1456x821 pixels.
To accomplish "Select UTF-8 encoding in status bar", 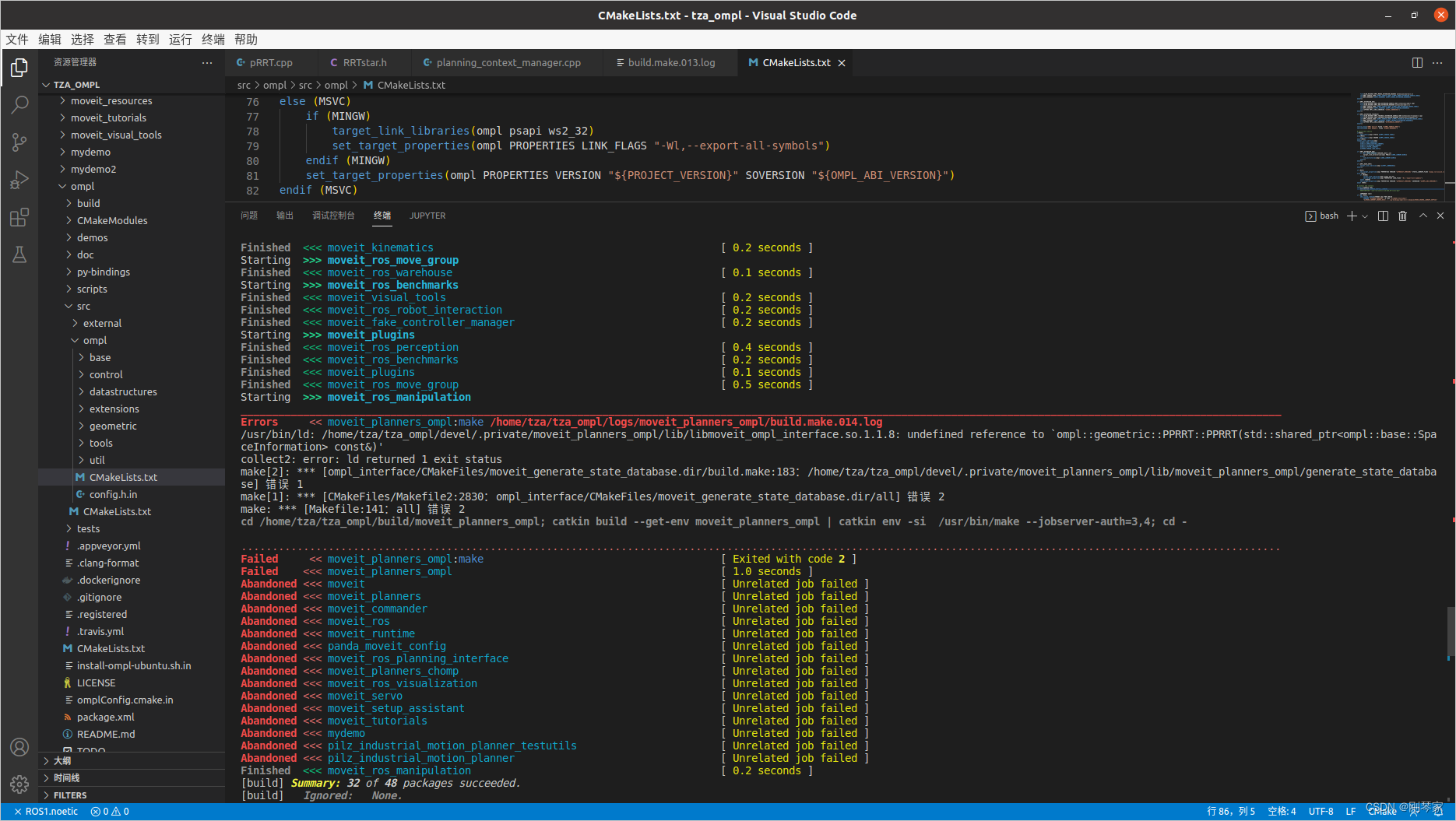I will tap(1321, 811).
